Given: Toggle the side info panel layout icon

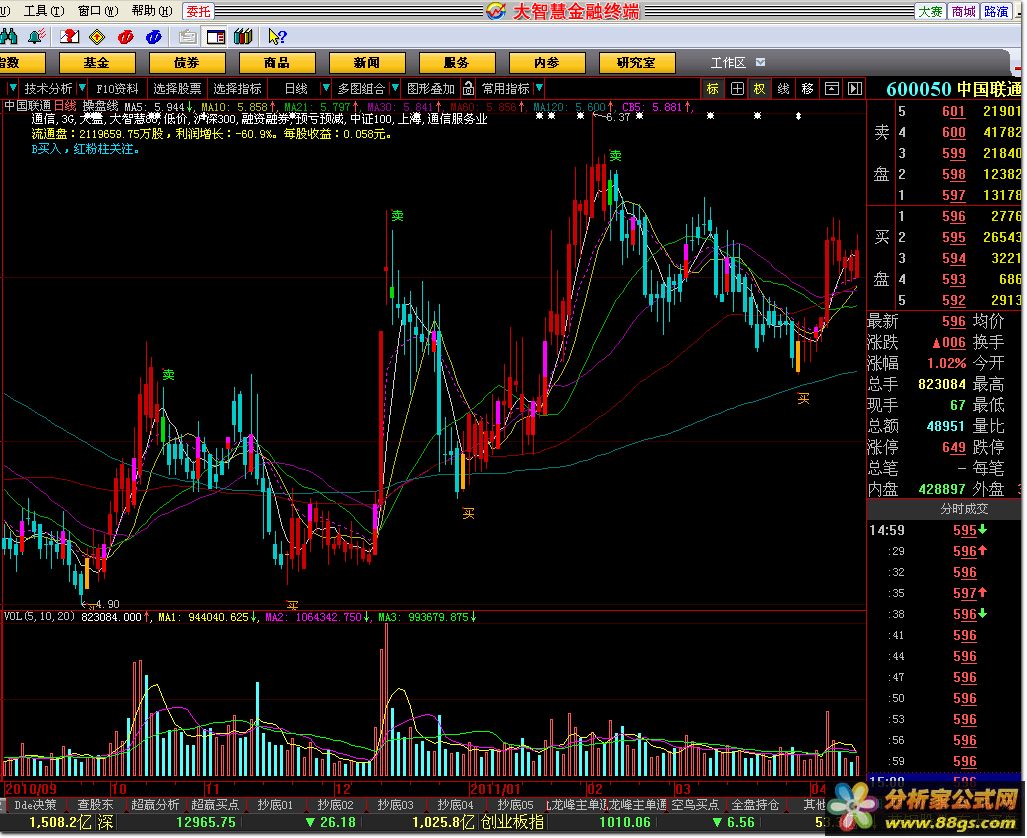Looking at the screenshot, I should [x=215, y=37].
